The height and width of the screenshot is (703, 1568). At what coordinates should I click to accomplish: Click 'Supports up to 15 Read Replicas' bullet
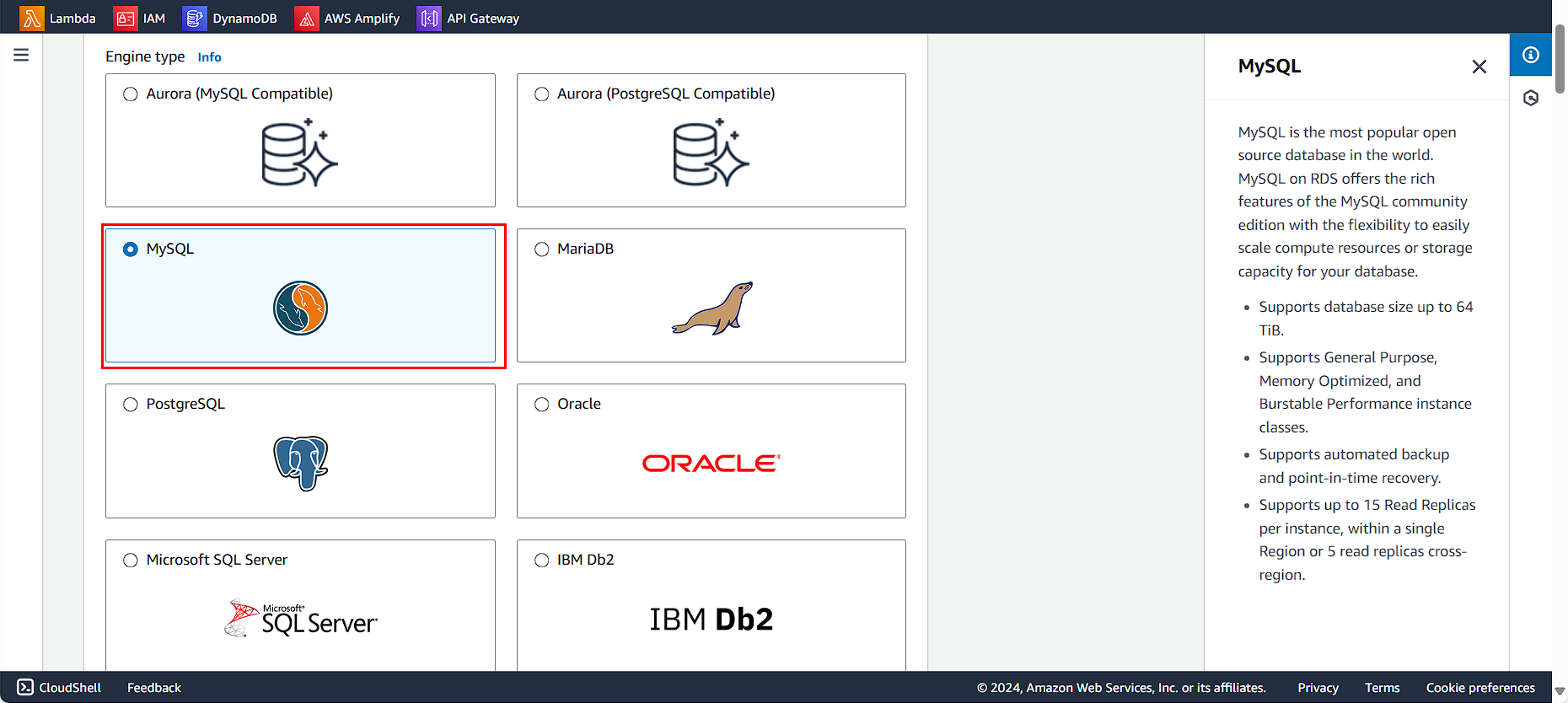1367,539
